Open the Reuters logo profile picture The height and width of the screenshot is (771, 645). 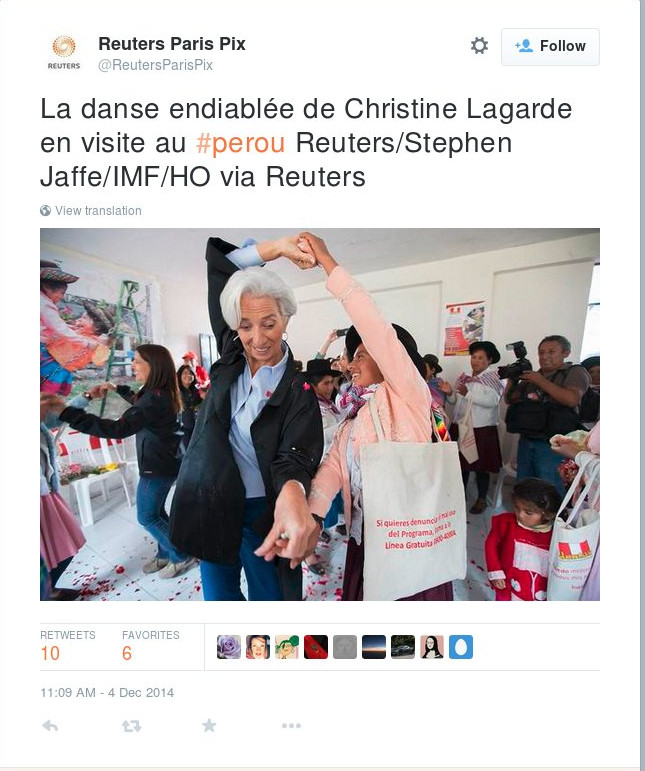(x=64, y=53)
